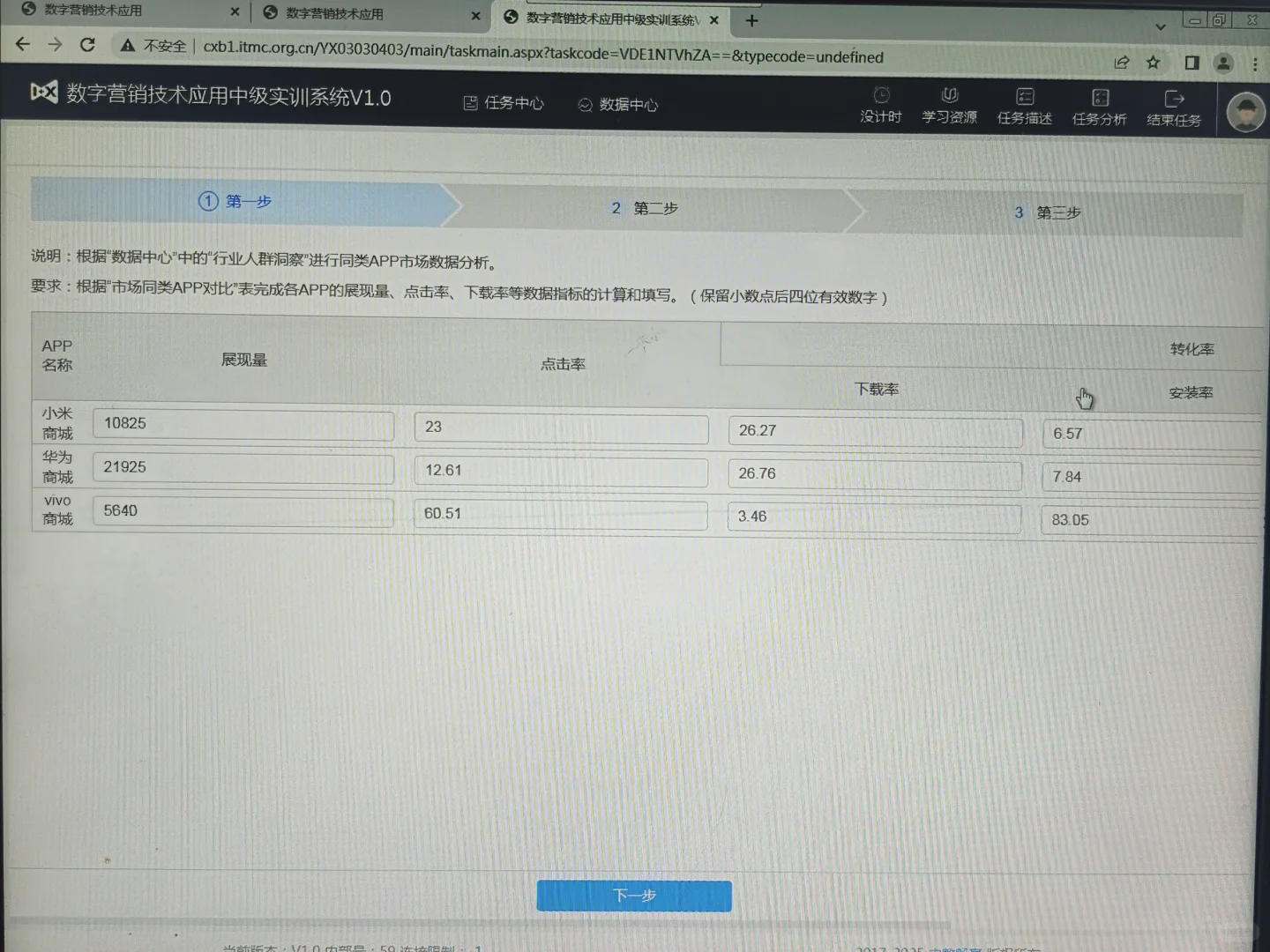This screenshot has width=1270, height=952.
Task: Click the 转化率 group header
Action: pos(1192,349)
